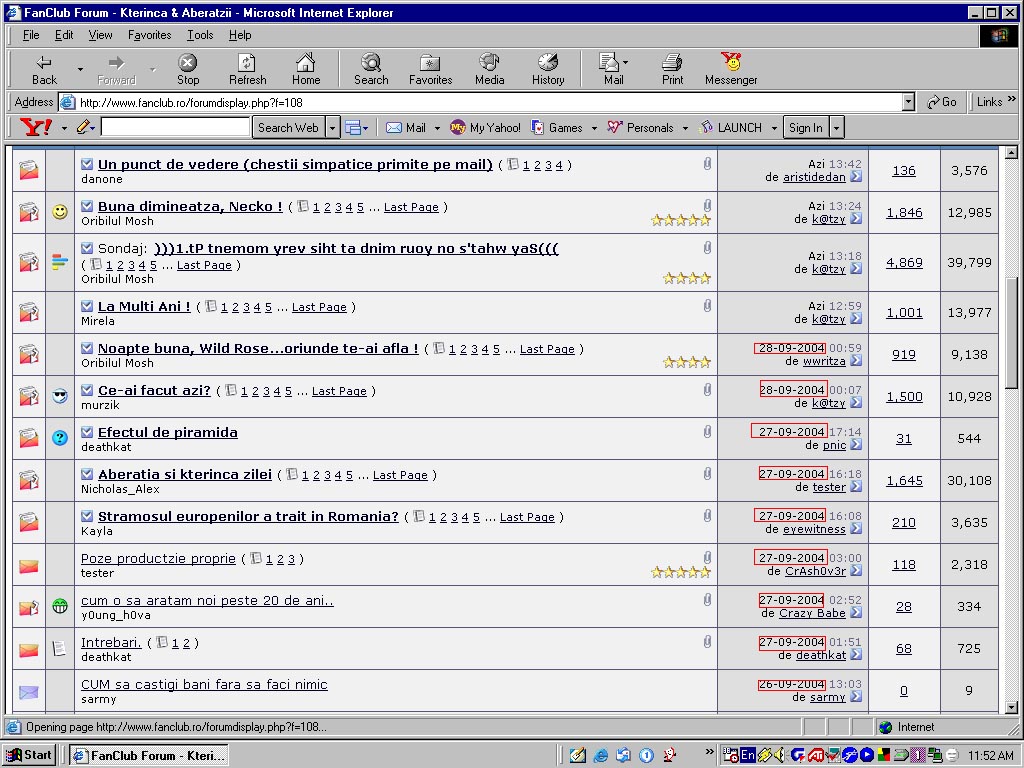Toggle checkbox icon before Efectul de piramida
The height and width of the screenshot is (768, 1024).
pos(87,432)
